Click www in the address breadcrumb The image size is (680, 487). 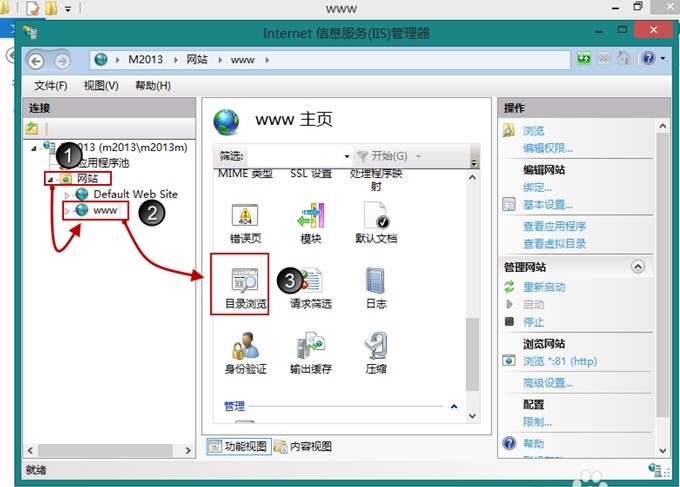coord(242,60)
